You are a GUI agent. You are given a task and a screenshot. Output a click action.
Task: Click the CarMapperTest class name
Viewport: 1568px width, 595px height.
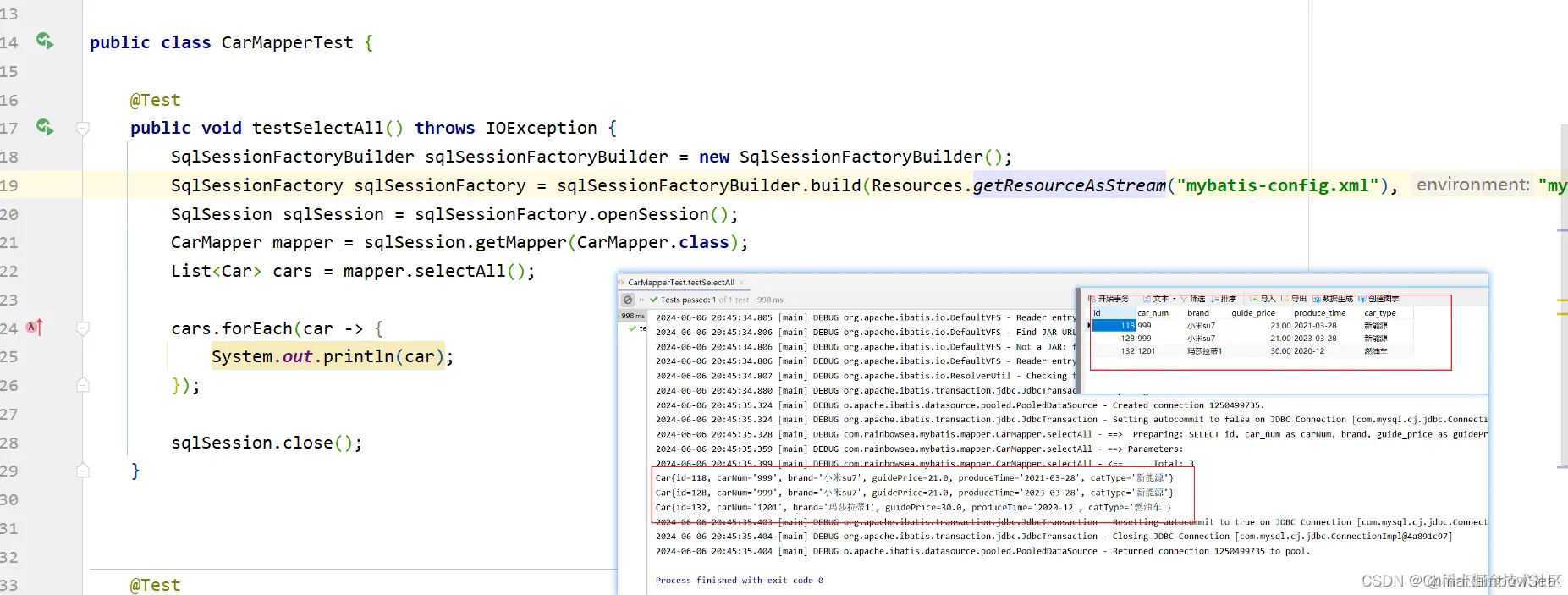(x=288, y=42)
